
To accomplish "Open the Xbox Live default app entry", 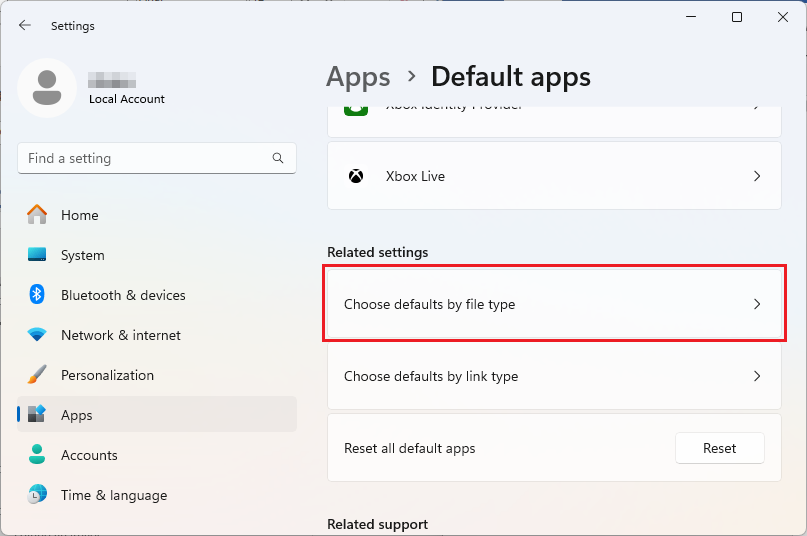I will pyautogui.click(x=554, y=176).
